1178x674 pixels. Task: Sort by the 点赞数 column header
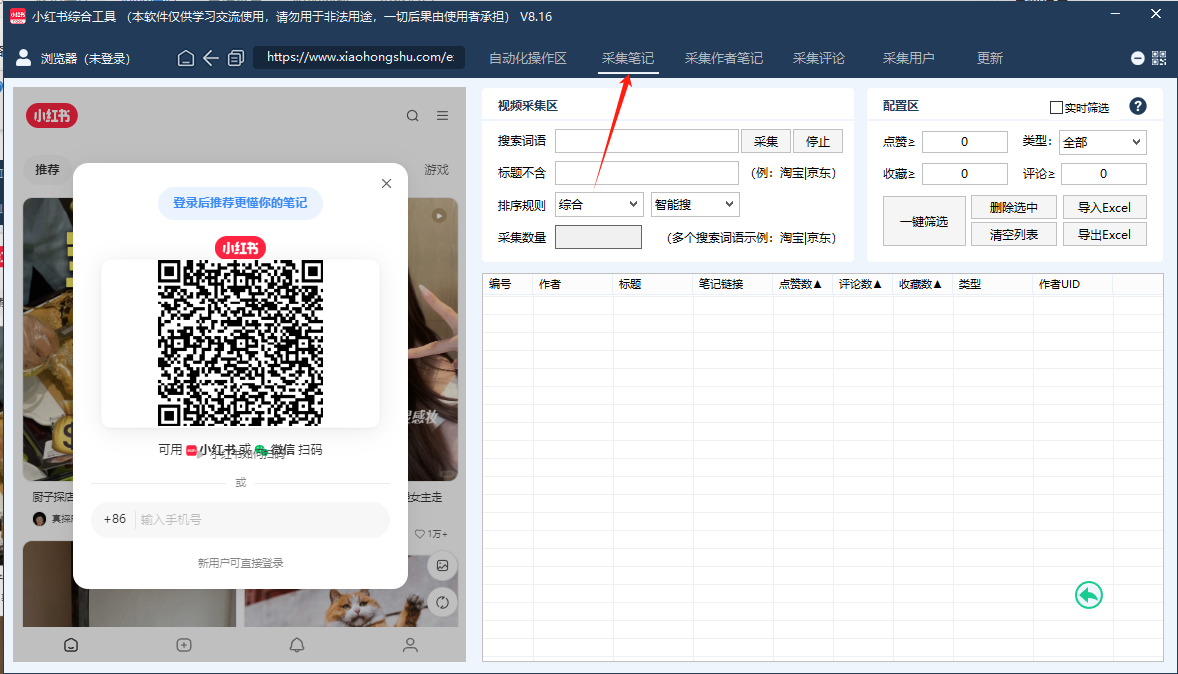(x=802, y=284)
